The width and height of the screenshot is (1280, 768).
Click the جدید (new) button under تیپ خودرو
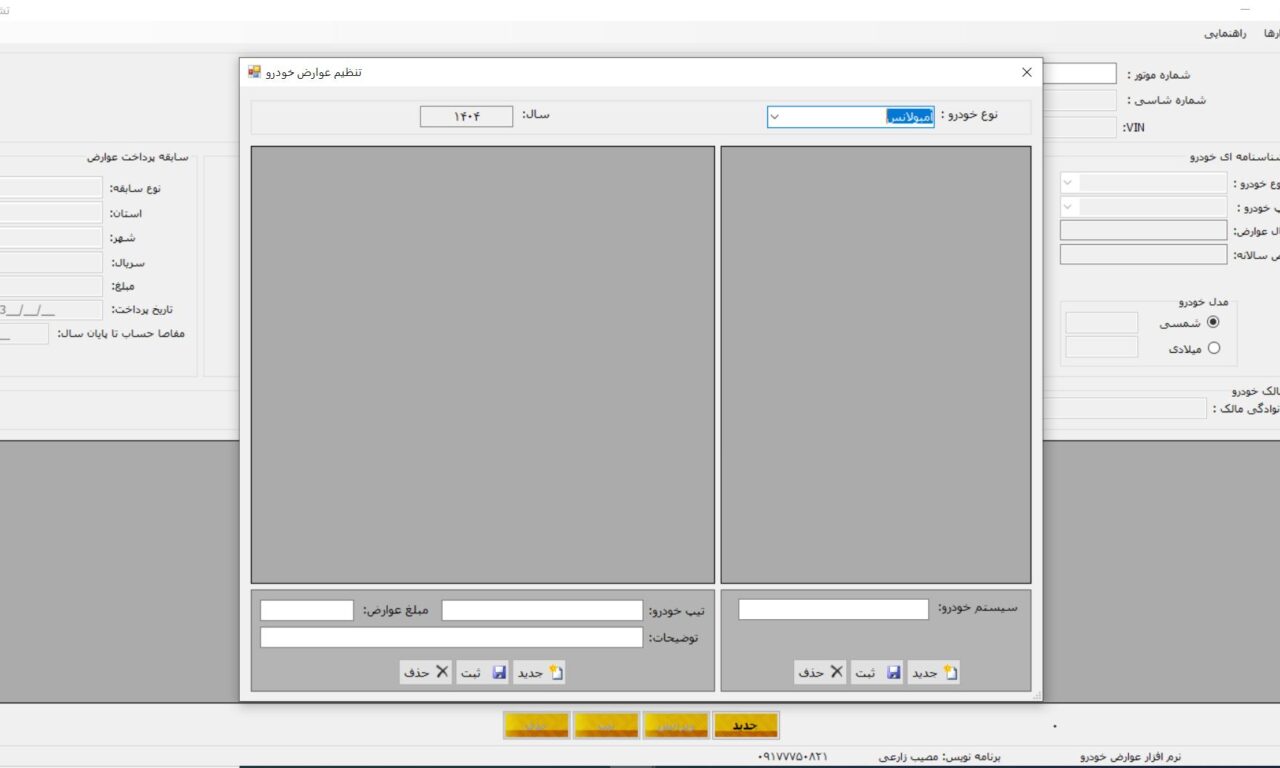tap(540, 673)
